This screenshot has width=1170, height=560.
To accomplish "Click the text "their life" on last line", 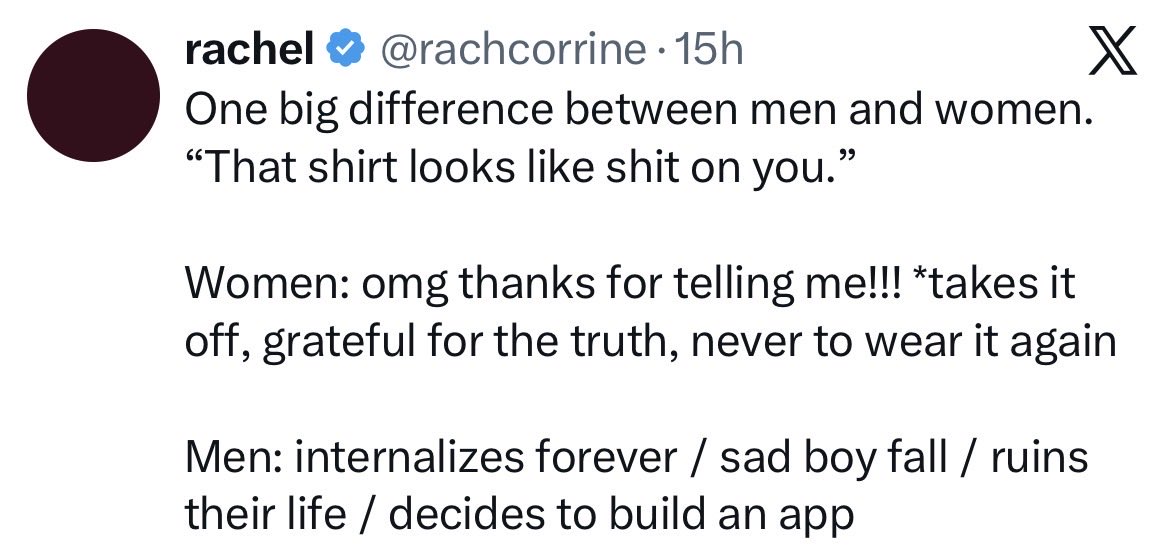I will point(266,514).
